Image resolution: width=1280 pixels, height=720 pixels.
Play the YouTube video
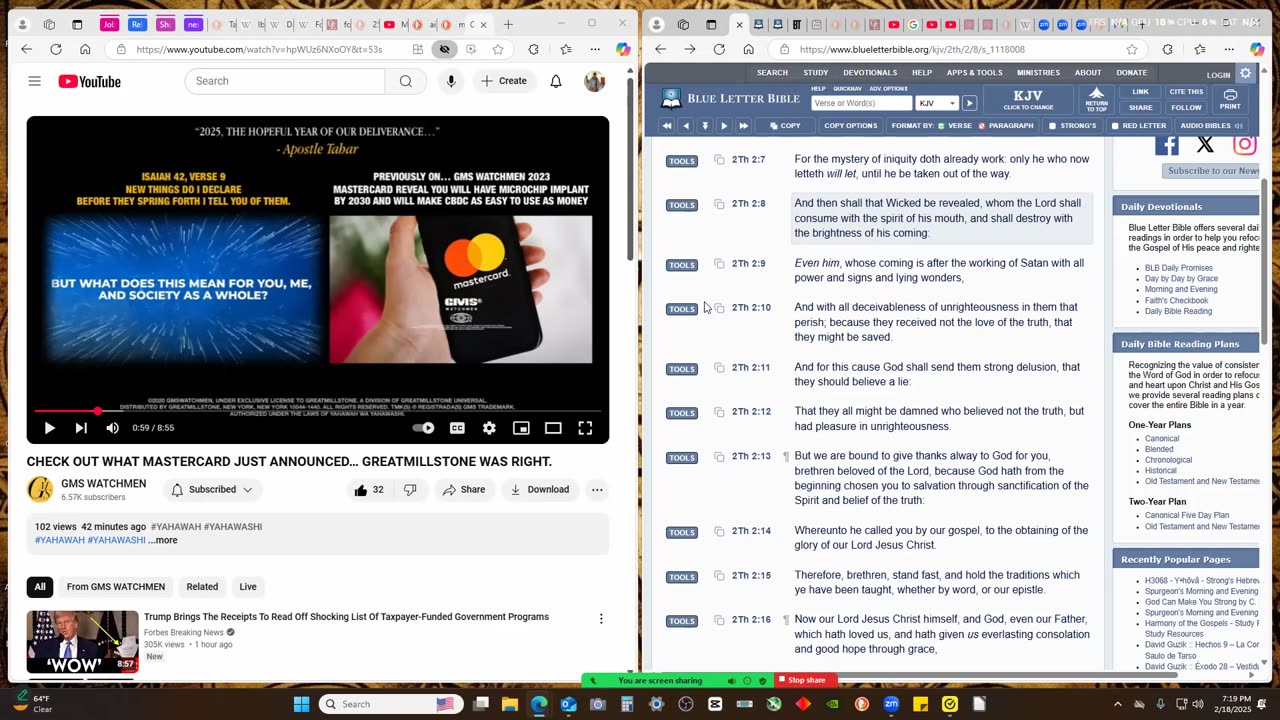pyautogui.click(x=49, y=428)
